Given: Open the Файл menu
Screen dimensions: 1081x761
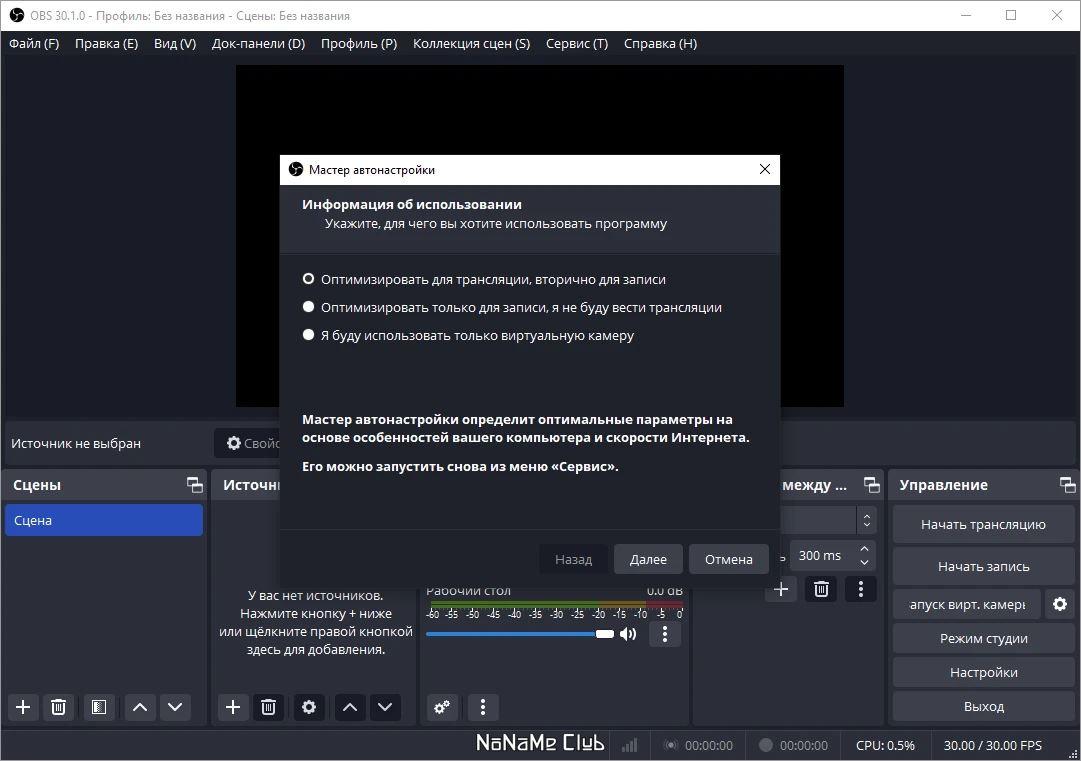Looking at the screenshot, I should coord(34,43).
